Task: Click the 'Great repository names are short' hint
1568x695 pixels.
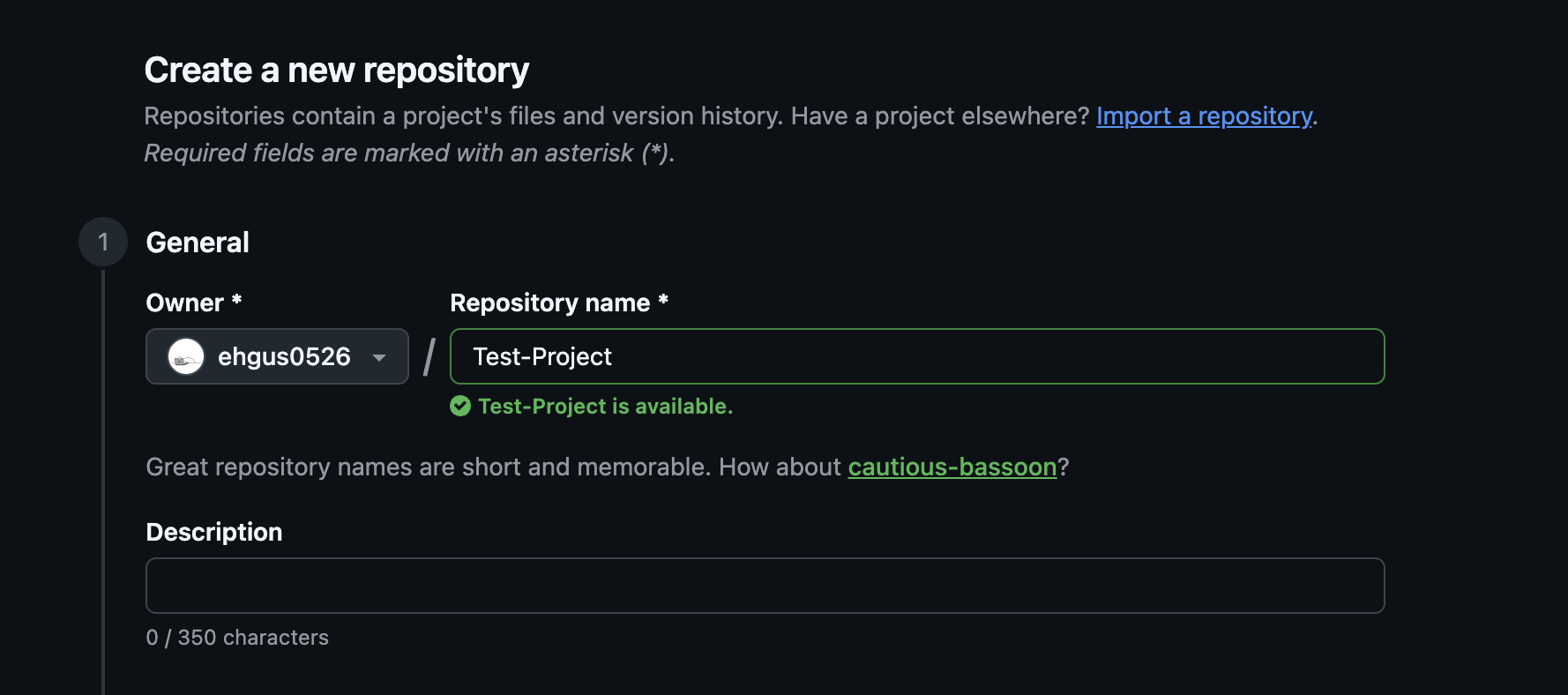Action: (x=605, y=467)
